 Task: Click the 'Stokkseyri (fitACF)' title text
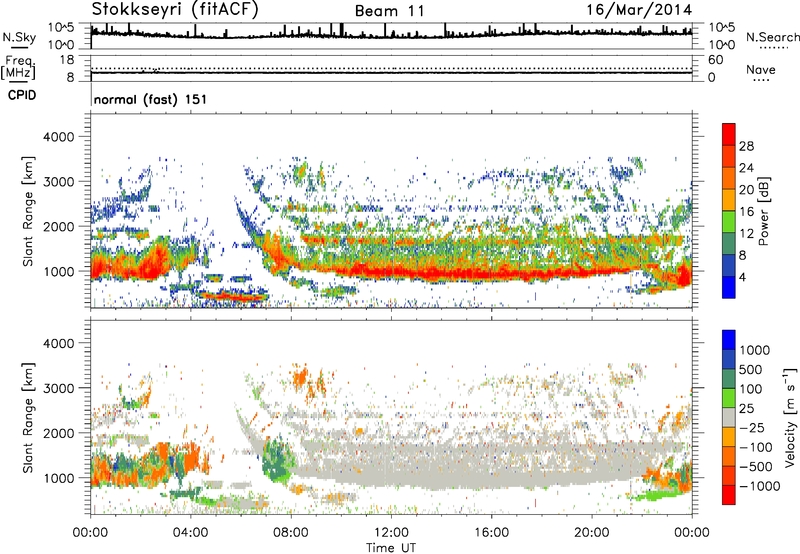pos(175,9)
